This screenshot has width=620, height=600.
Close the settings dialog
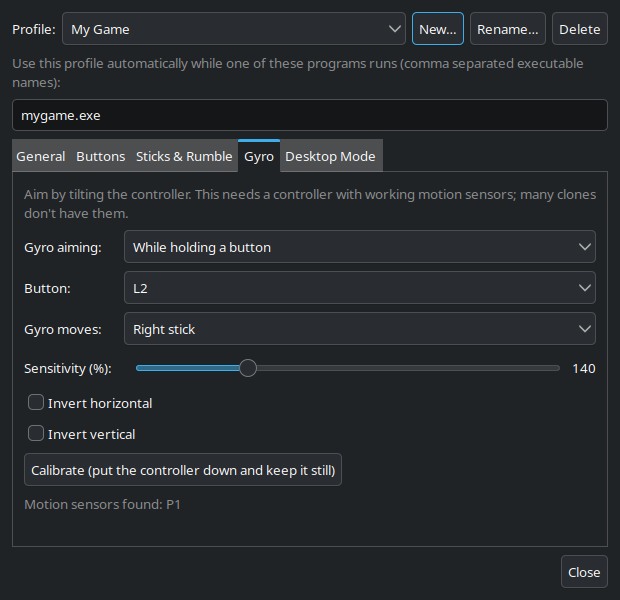pos(584,572)
